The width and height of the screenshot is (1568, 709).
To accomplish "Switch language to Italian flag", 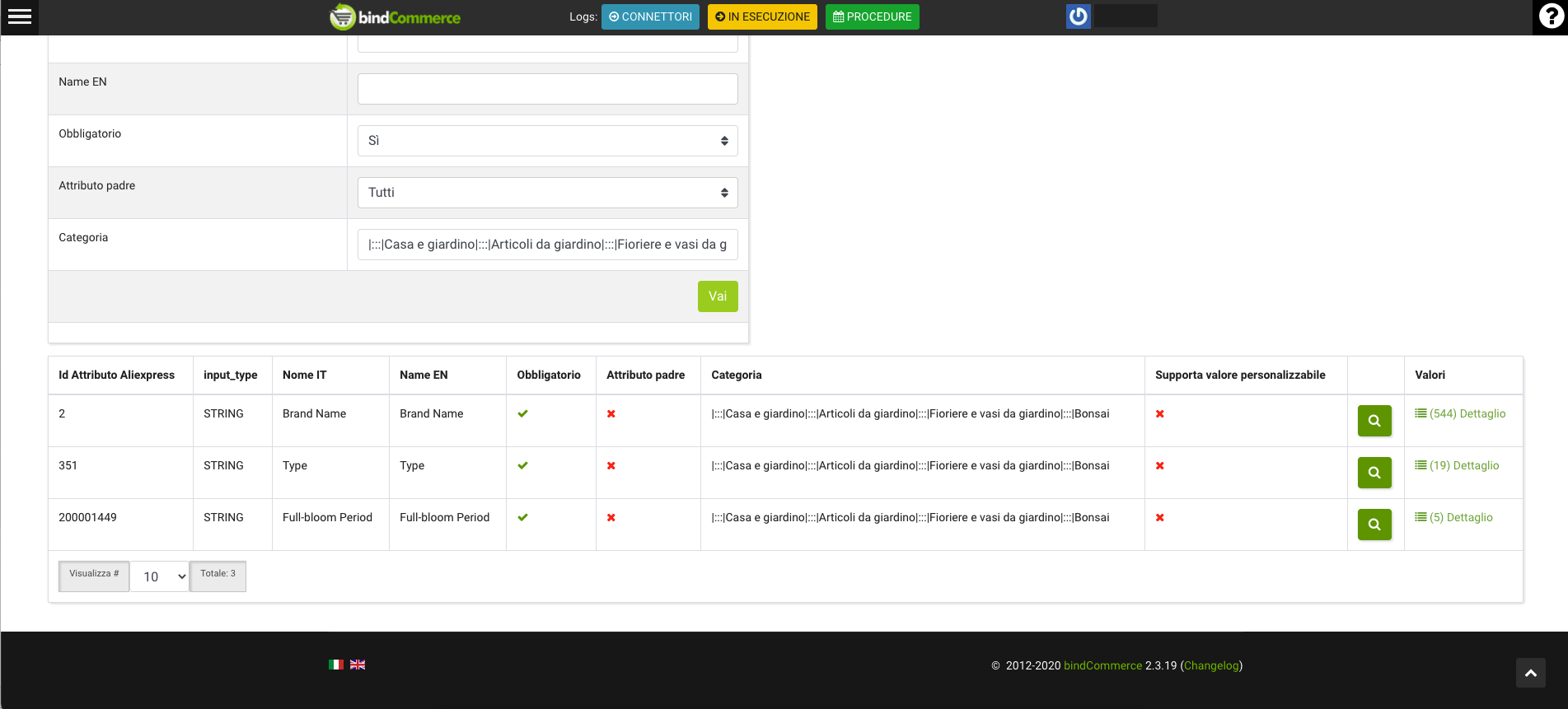I will pos(336,665).
